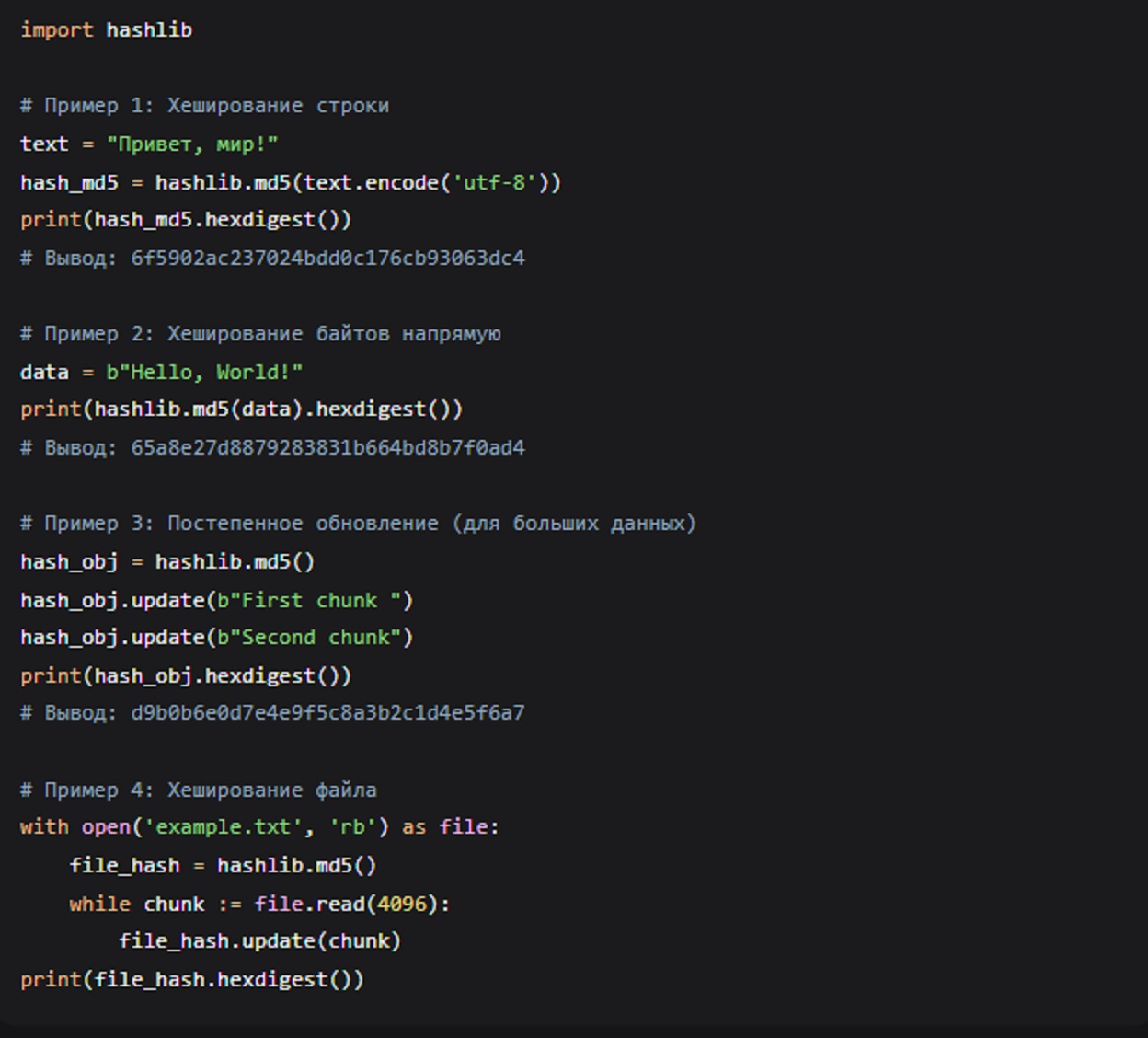Click the 'rb' file mode string
This screenshot has height=1038, width=1148.
click(352, 827)
